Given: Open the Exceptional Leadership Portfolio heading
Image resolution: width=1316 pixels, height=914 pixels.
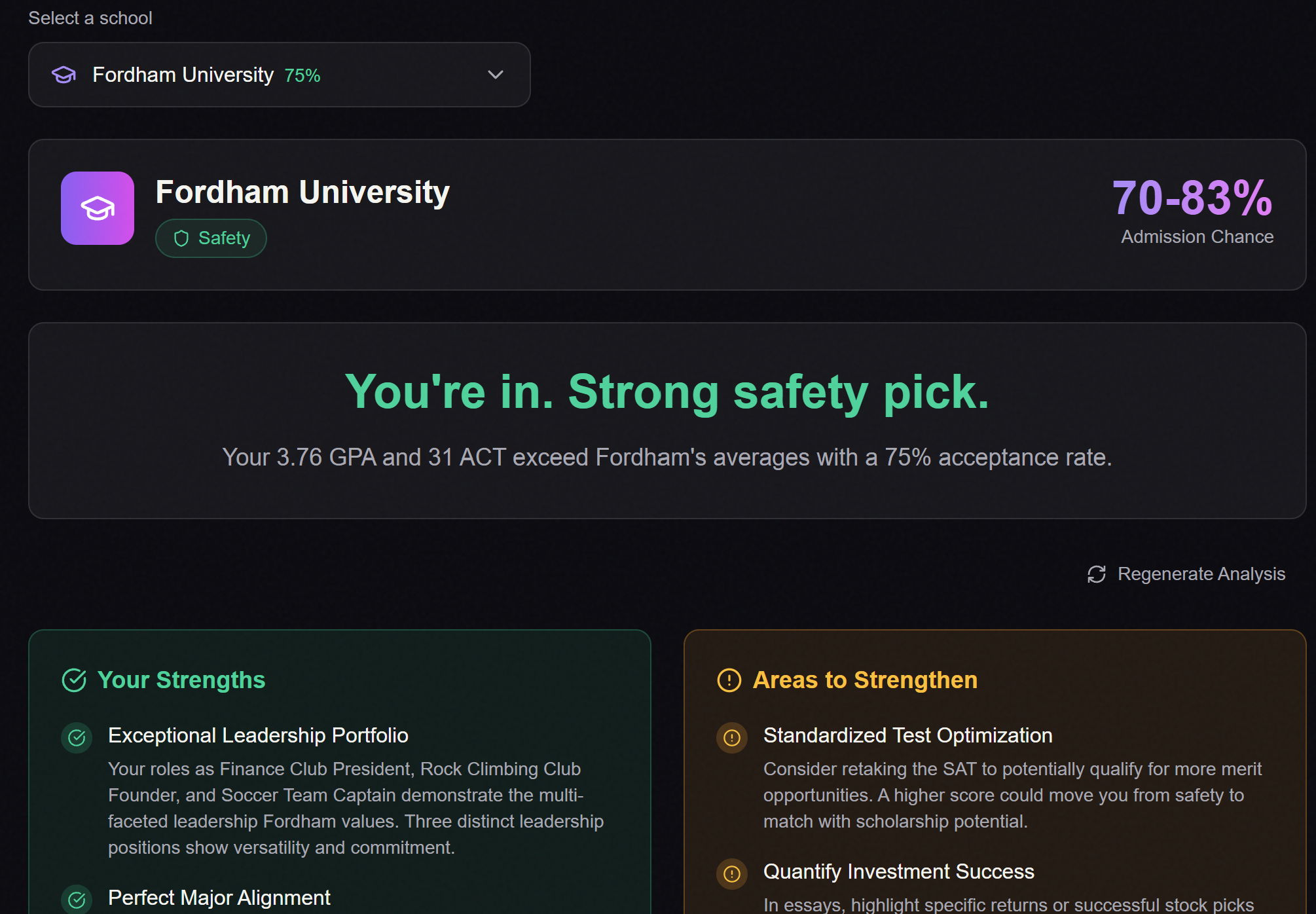Looking at the screenshot, I should (x=258, y=735).
